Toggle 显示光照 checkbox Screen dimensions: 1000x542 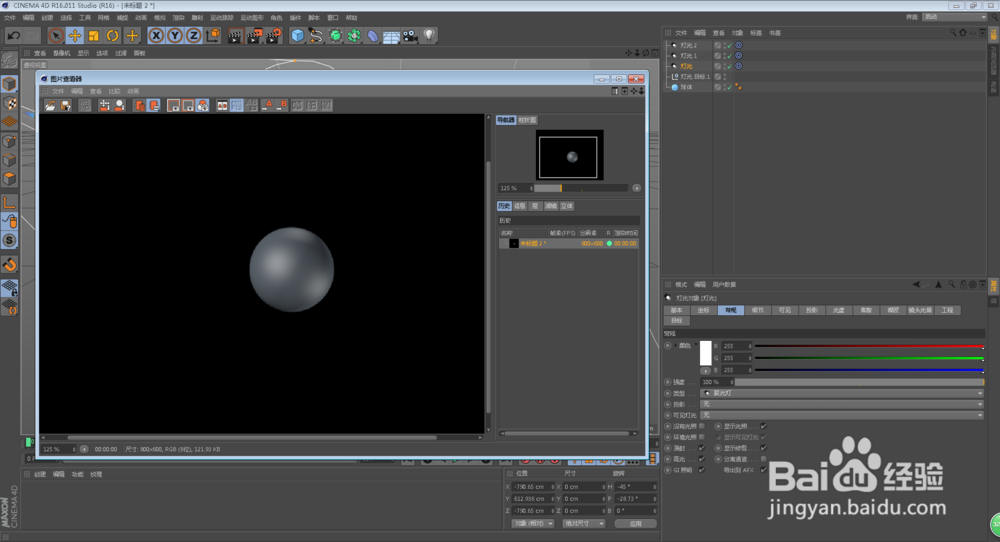pyautogui.click(x=763, y=426)
